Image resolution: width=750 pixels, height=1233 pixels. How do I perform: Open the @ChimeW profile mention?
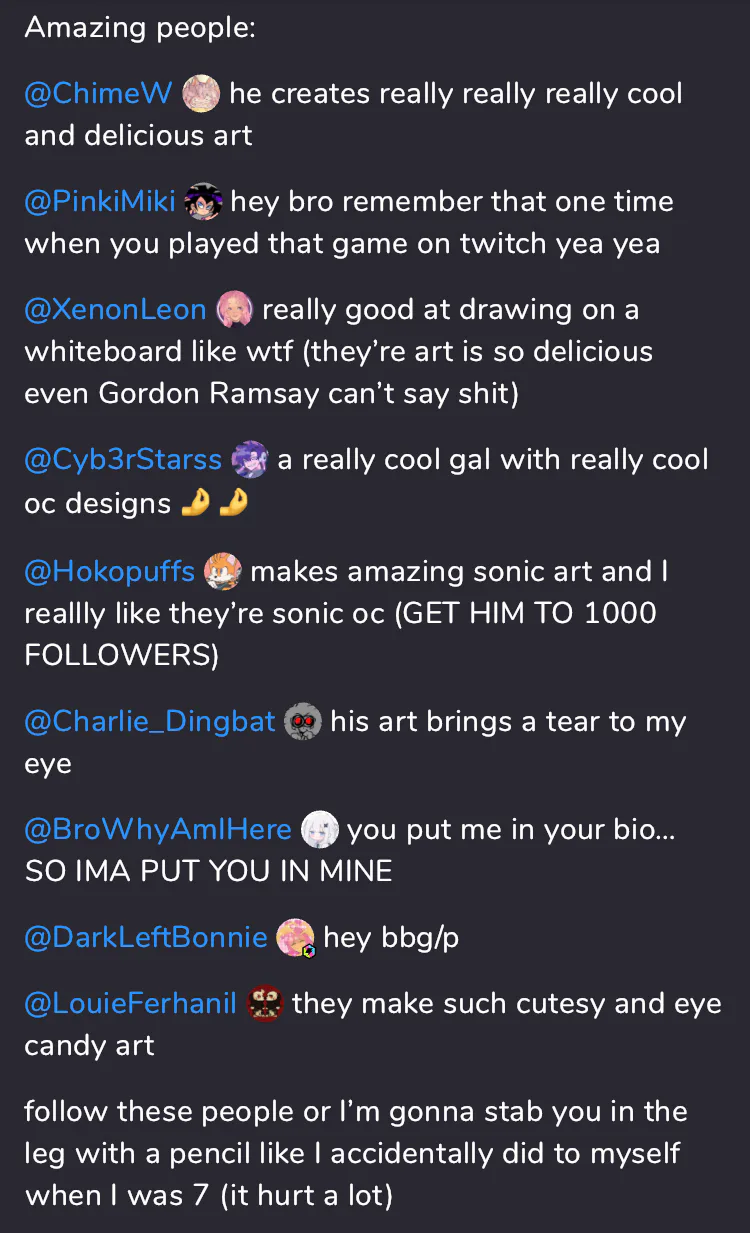click(x=99, y=94)
